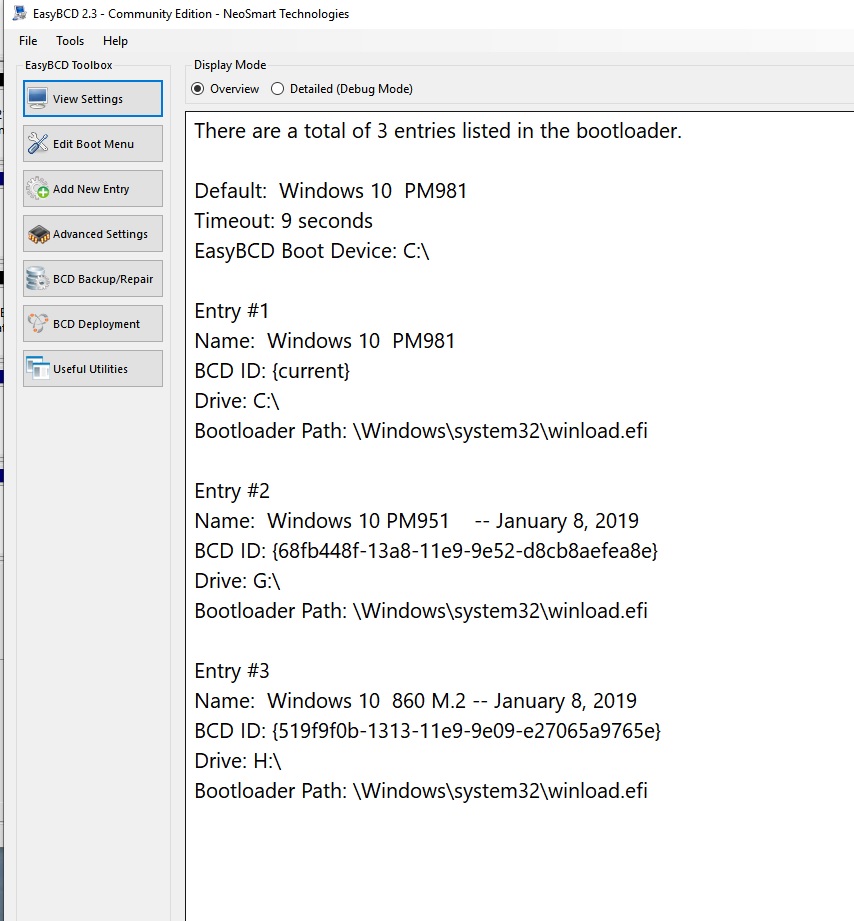The width and height of the screenshot is (854, 921).
Task: Click the BCD ID: {current} line
Action: click(272, 371)
